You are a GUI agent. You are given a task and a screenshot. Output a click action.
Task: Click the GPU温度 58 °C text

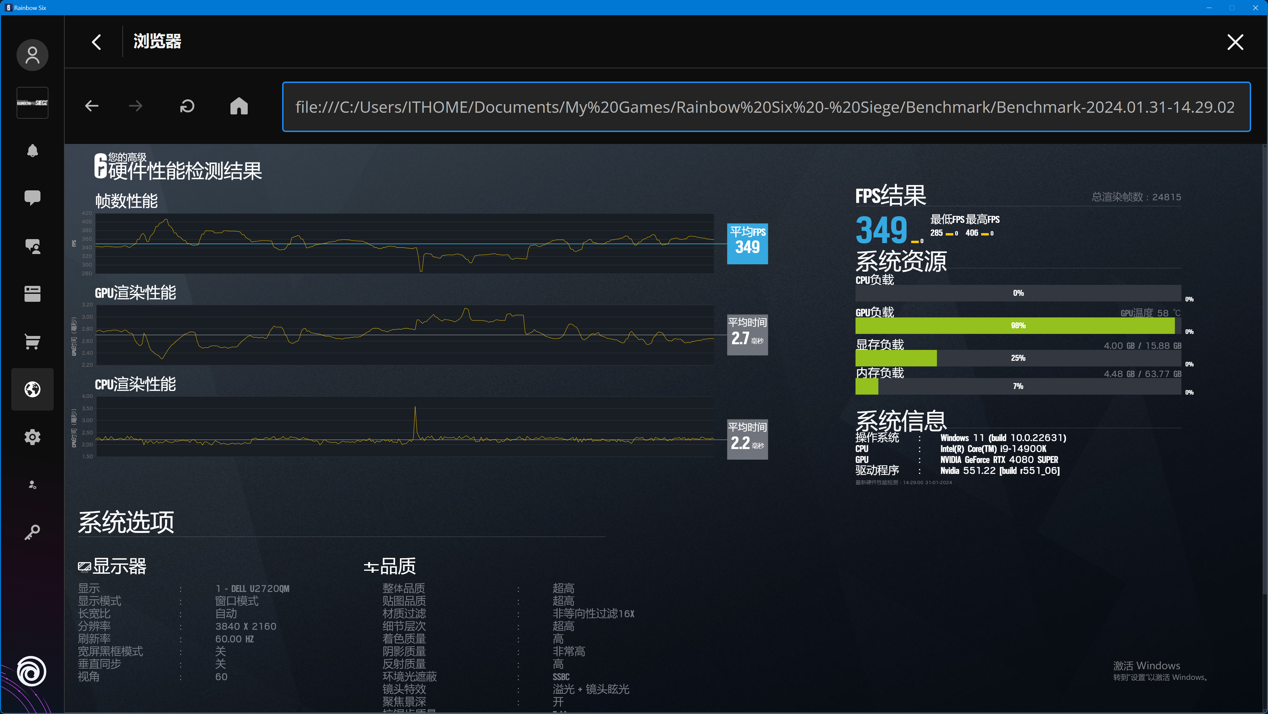coord(1150,313)
